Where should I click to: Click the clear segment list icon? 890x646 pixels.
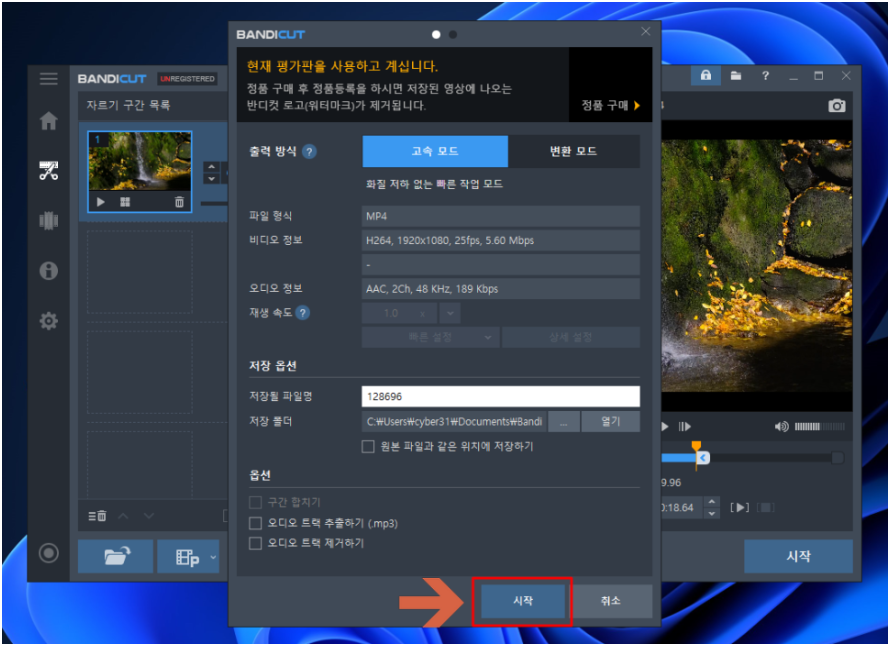tap(97, 516)
